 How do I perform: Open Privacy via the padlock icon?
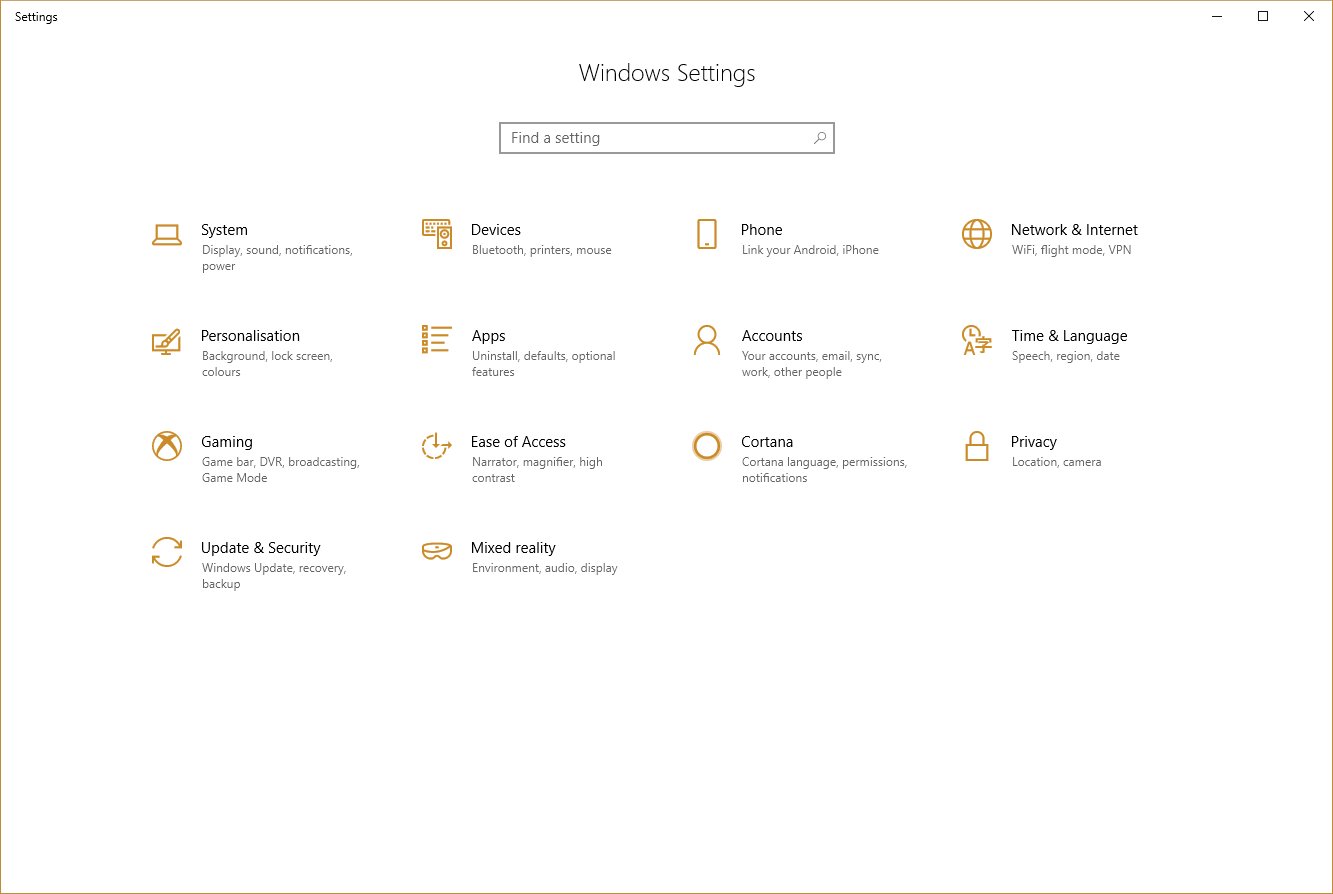[976, 447]
